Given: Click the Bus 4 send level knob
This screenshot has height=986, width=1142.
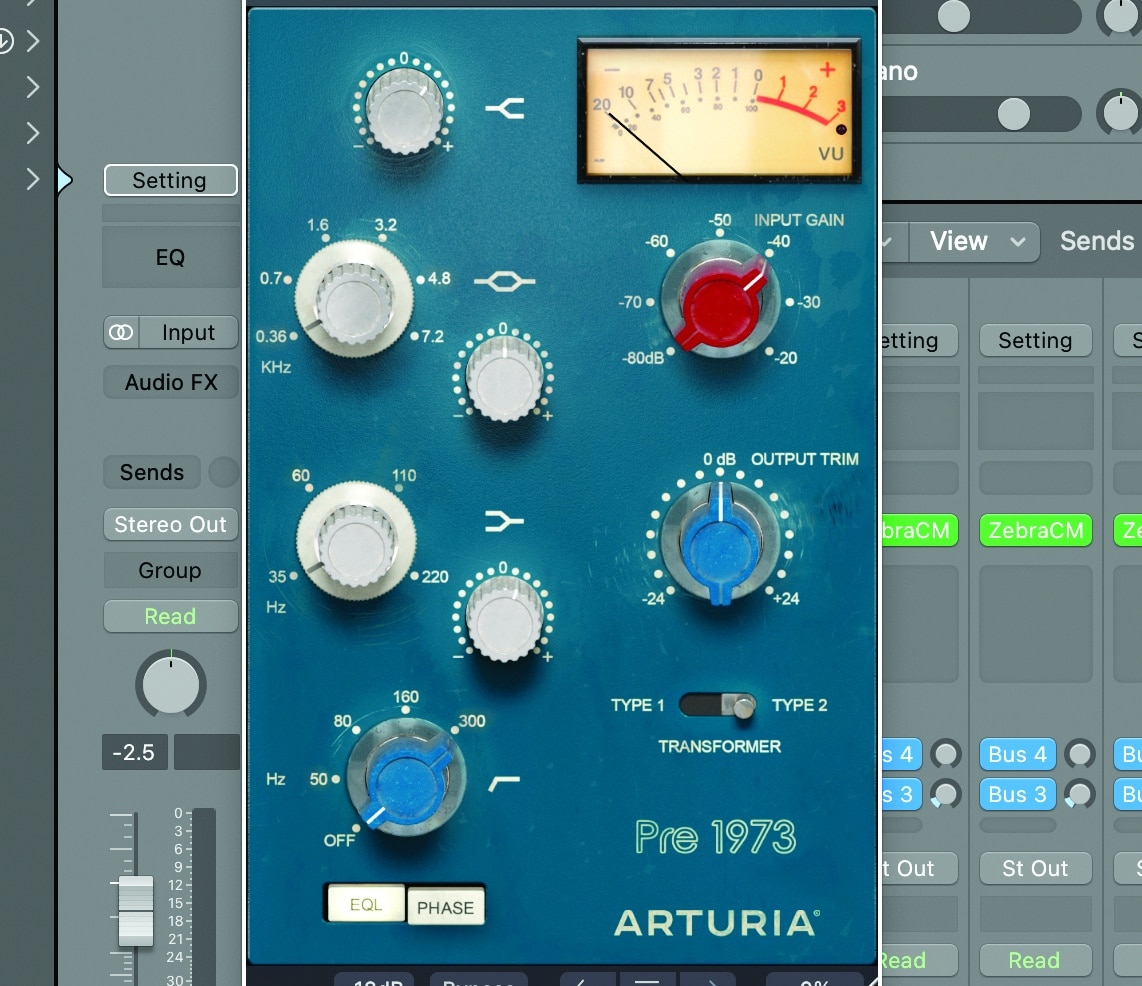Looking at the screenshot, I should pyautogui.click(x=1079, y=754).
